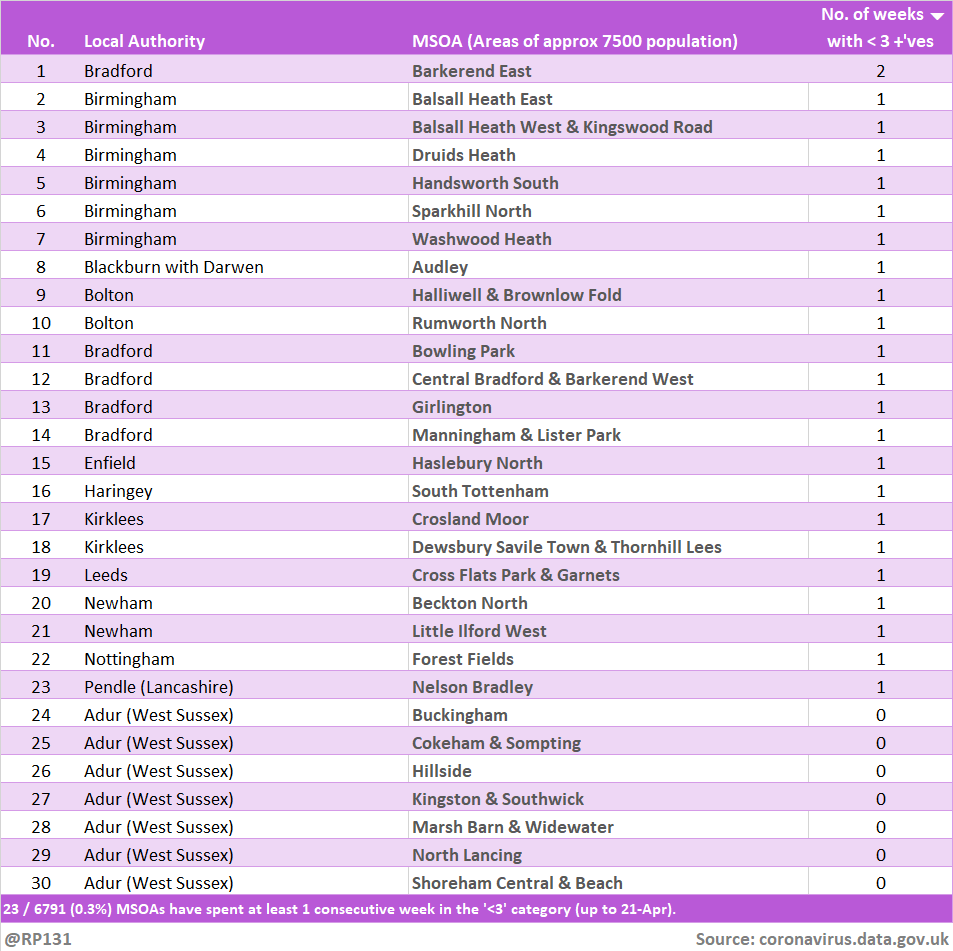Select the Halliwell & Brownlow Fold cell
This screenshot has width=953, height=951.
tap(516, 295)
